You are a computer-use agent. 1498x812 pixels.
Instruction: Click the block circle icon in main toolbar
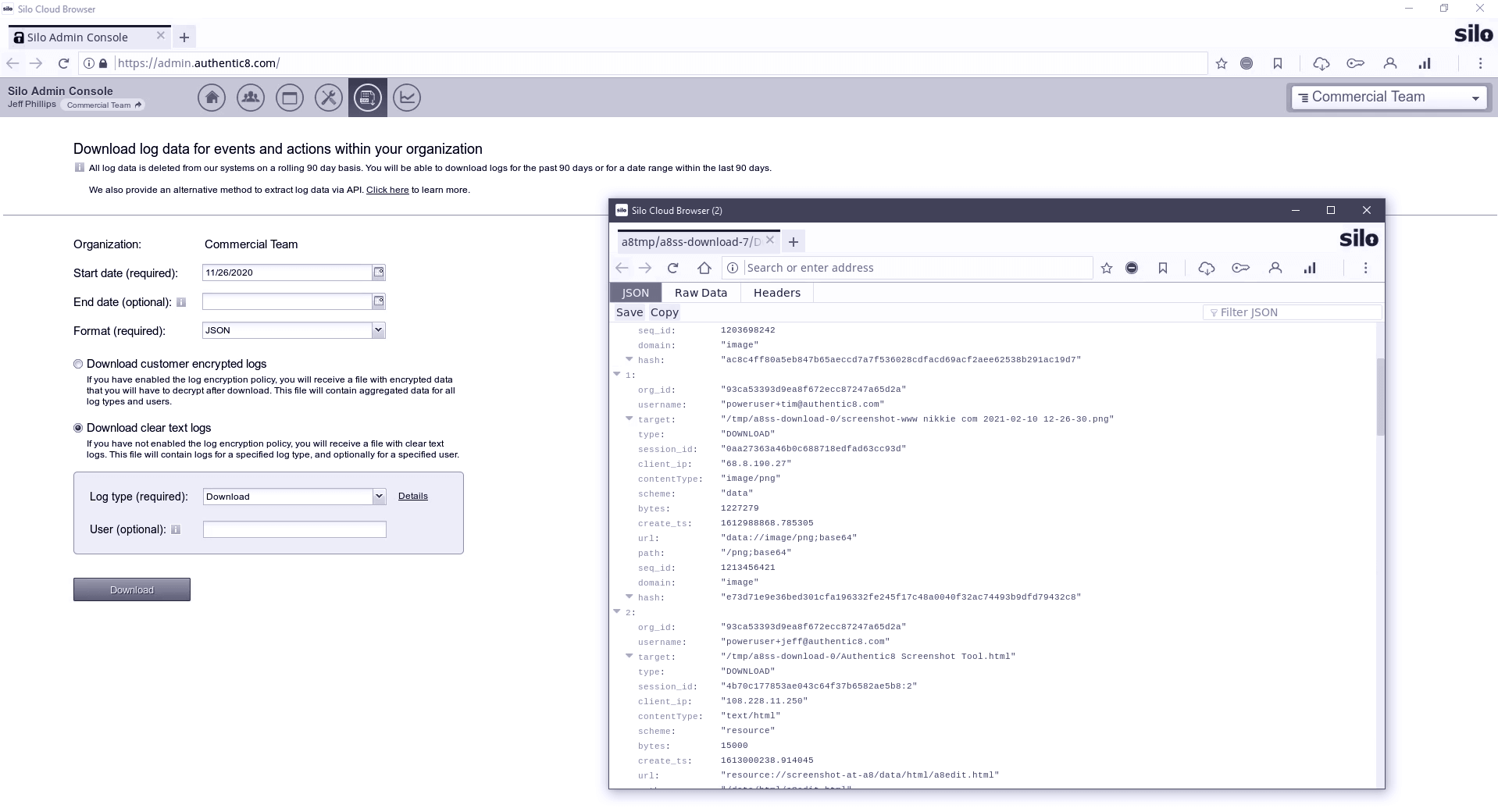(1247, 63)
